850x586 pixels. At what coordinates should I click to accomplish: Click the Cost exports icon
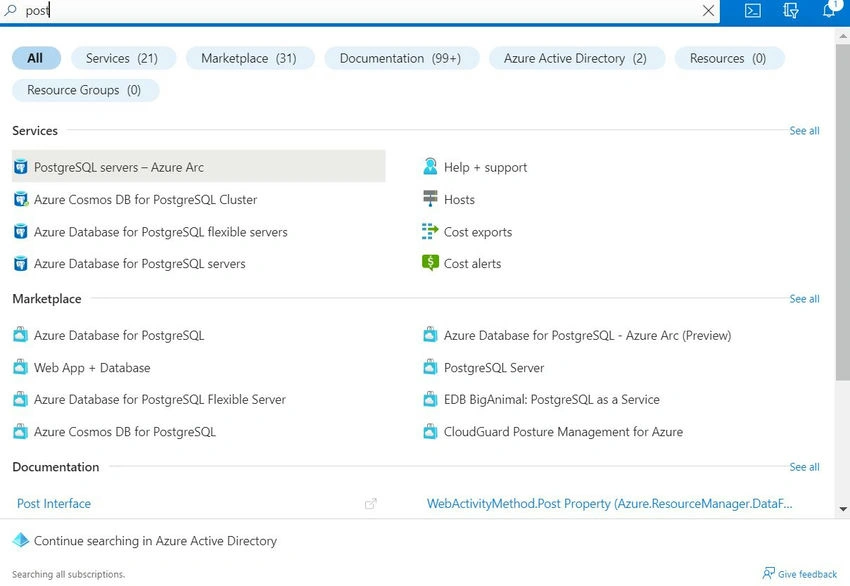430,231
